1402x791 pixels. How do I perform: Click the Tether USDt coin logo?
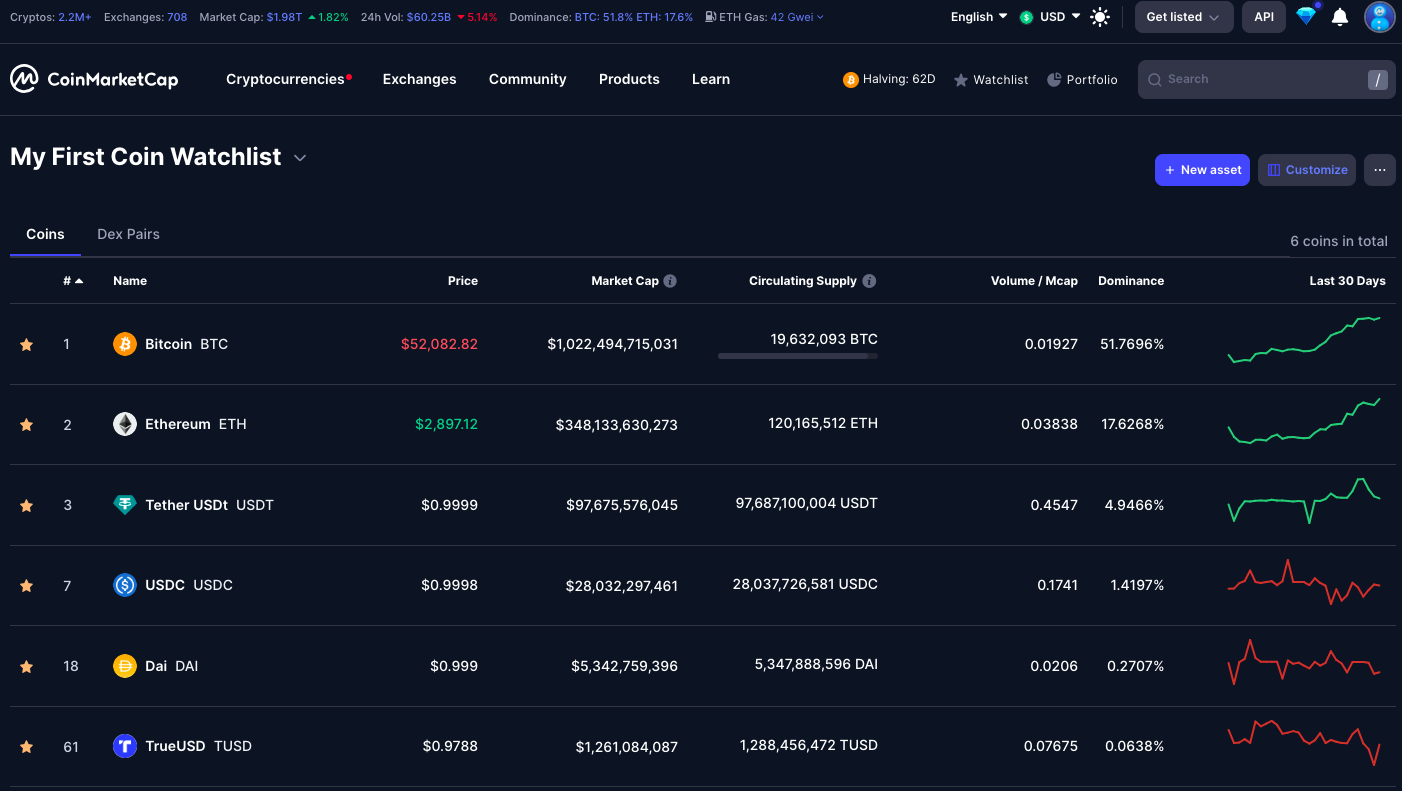click(125, 505)
